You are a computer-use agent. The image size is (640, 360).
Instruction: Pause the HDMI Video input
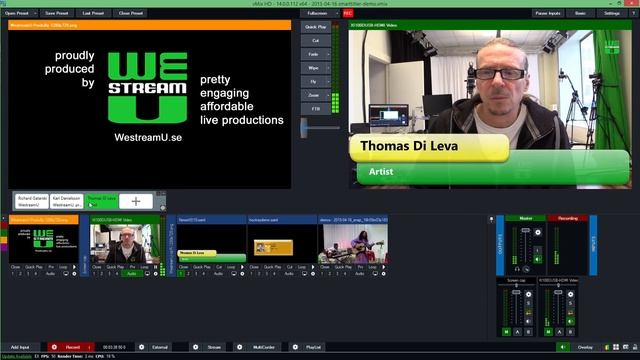[156, 267]
